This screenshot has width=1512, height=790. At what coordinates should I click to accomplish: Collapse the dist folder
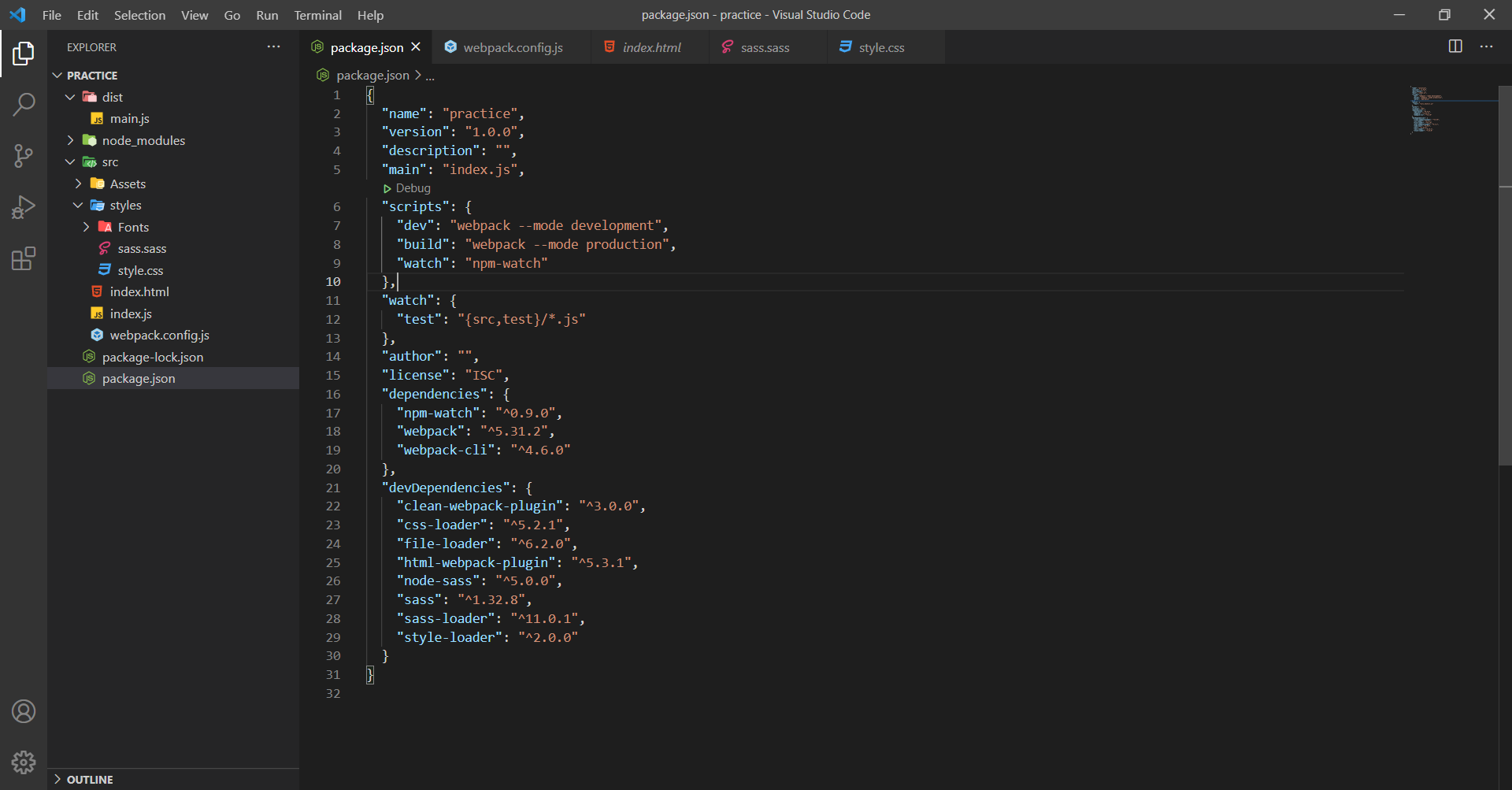coord(70,97)
